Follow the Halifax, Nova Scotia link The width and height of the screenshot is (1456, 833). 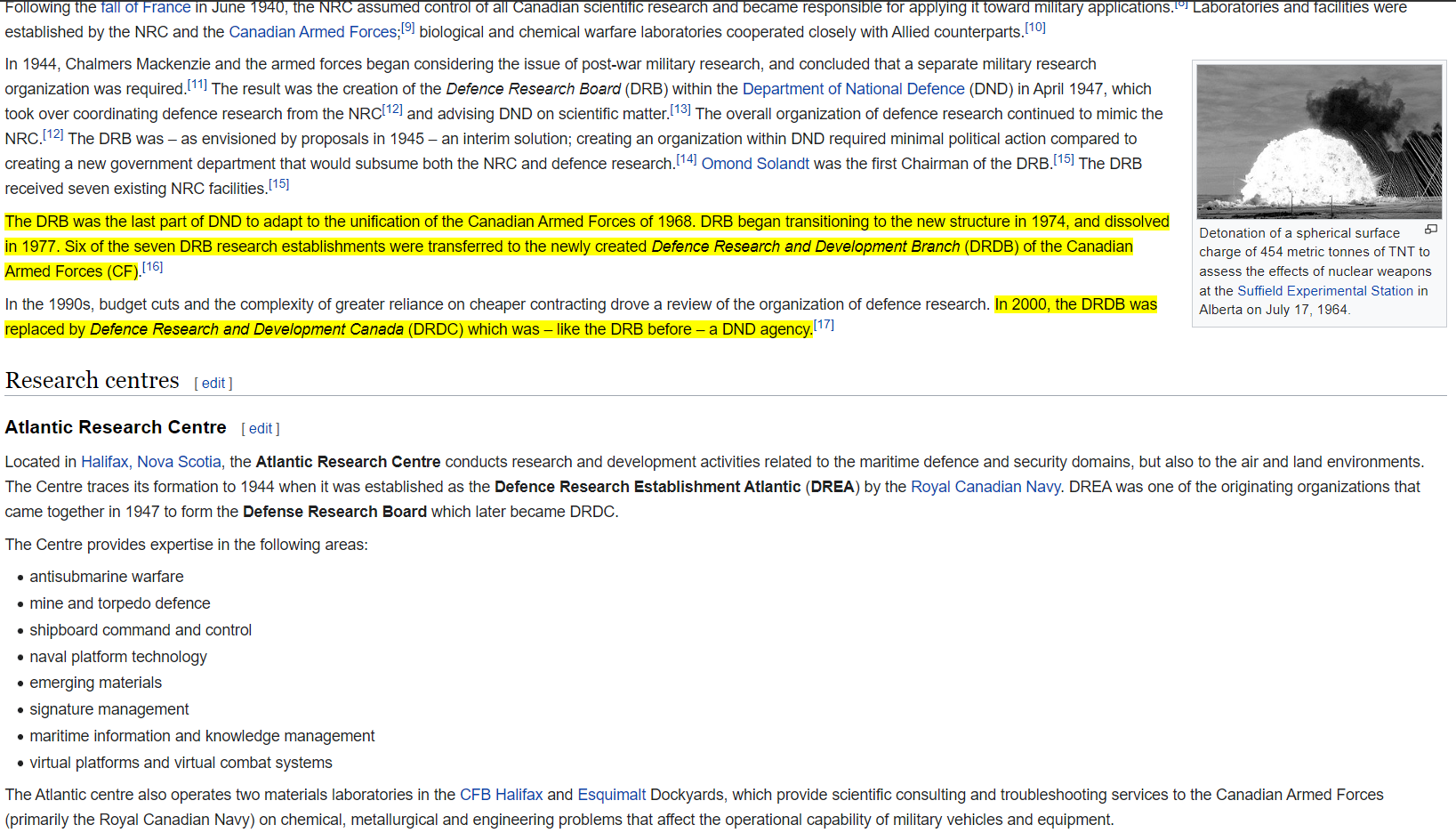[151, 462]
